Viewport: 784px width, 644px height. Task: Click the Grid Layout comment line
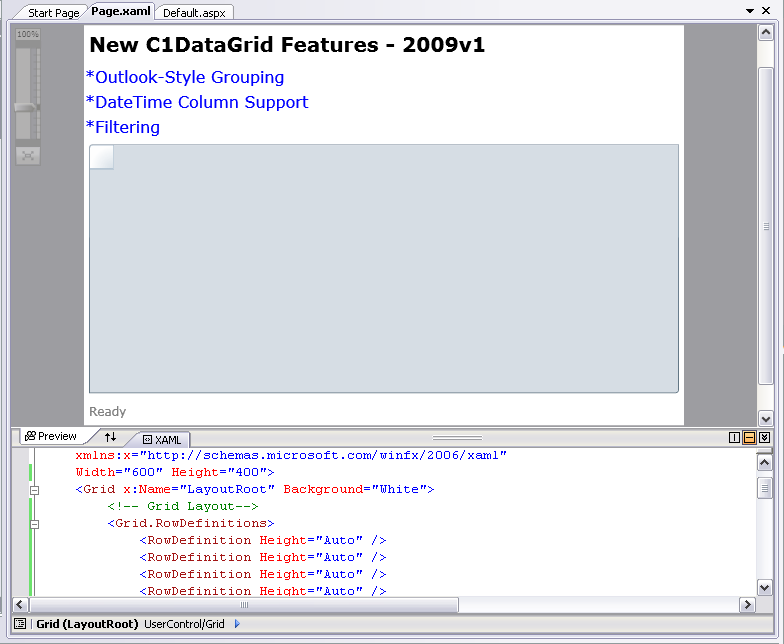click(182, 506)
